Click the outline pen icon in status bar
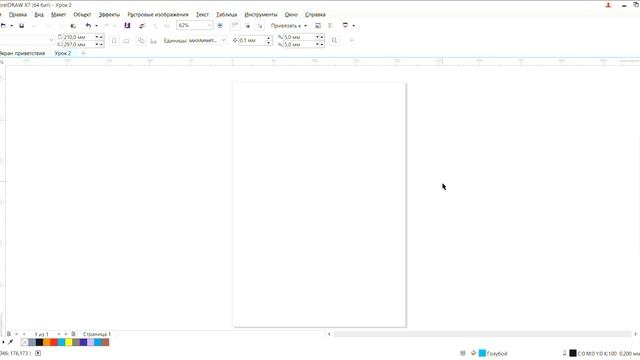 (564, 353)
